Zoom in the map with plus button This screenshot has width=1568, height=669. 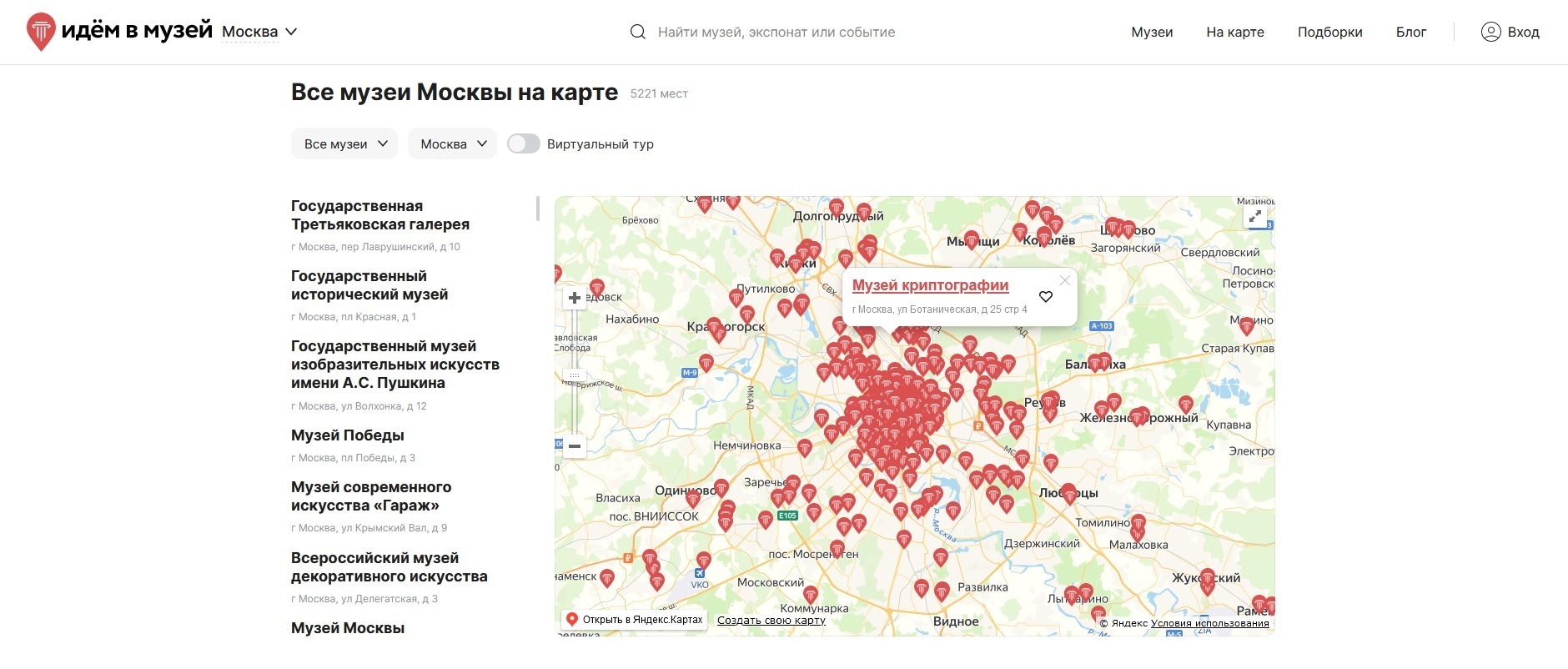575,298
